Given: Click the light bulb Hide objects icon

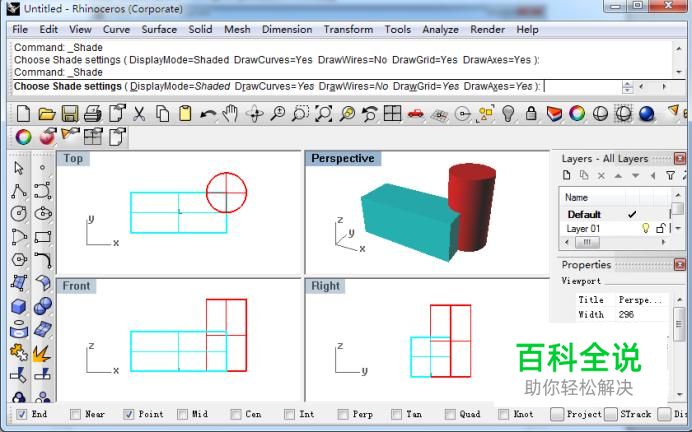Looking at the screenshot, I should 508,113.
